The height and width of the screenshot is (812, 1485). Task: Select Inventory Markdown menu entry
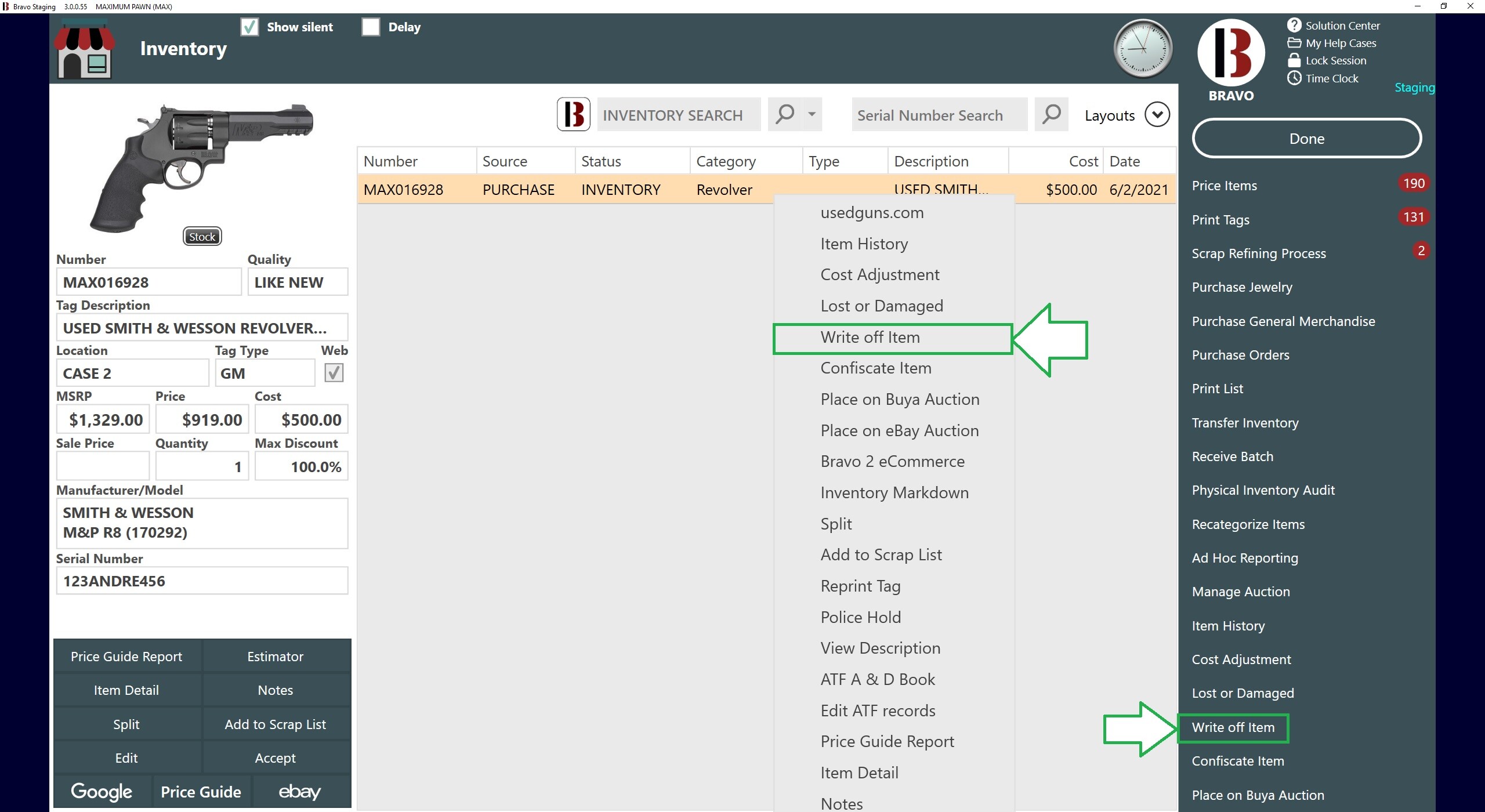tap(894, 493)
